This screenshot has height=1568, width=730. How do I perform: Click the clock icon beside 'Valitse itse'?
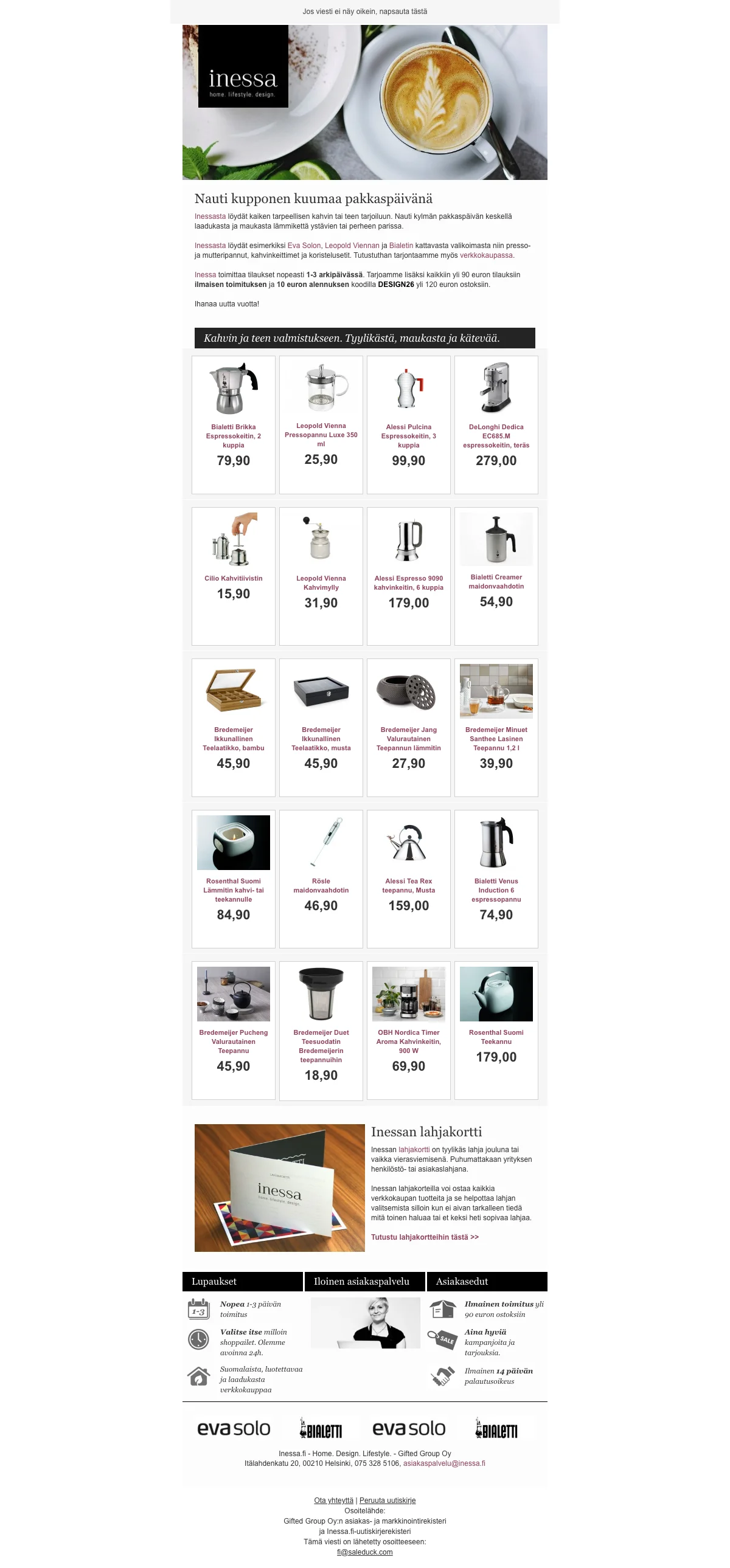coord(198,1340)
